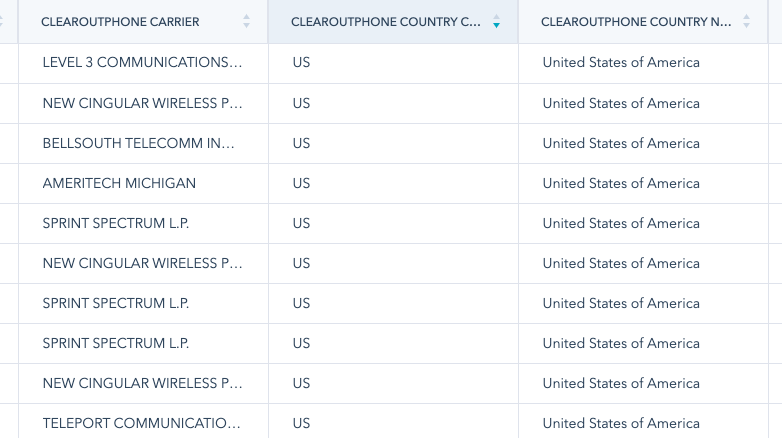
Task: Select US in the Ameritech Michigan row
Action: [x=301, y=183]
